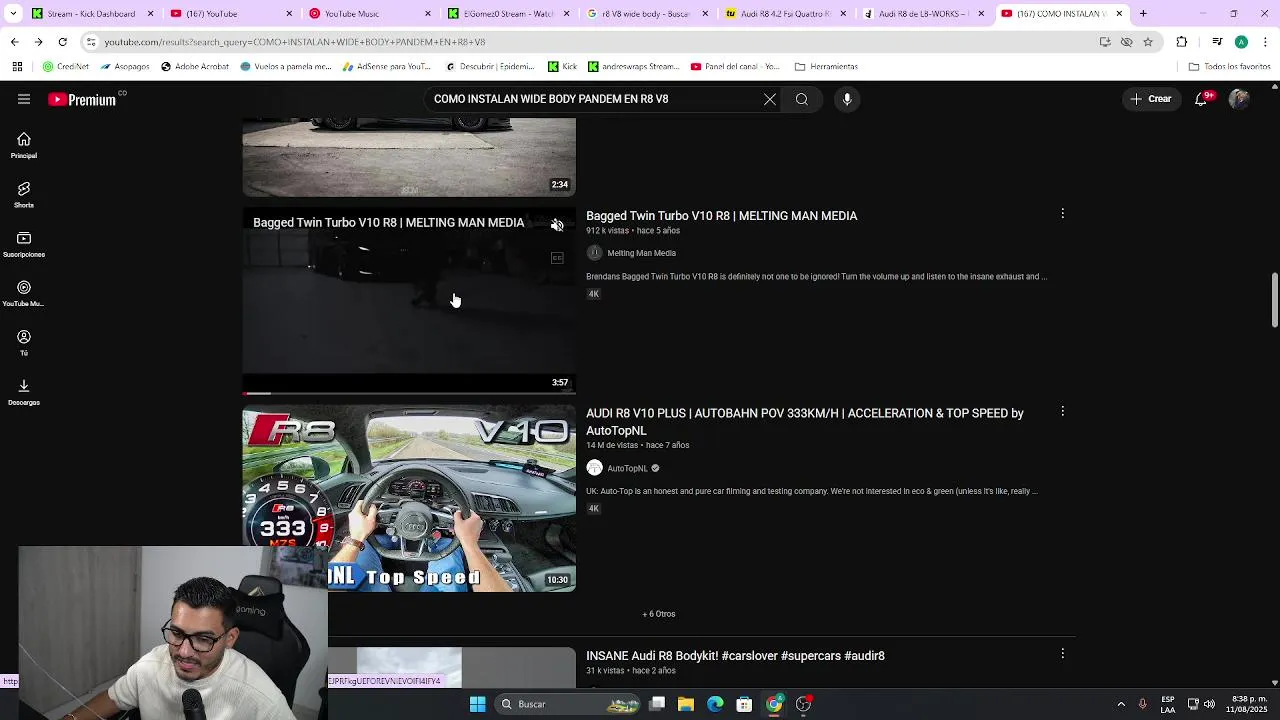The width and height of the screenshot is (1280, 720).
Task: Open File Explorer from taskbar
Action: 686,704
